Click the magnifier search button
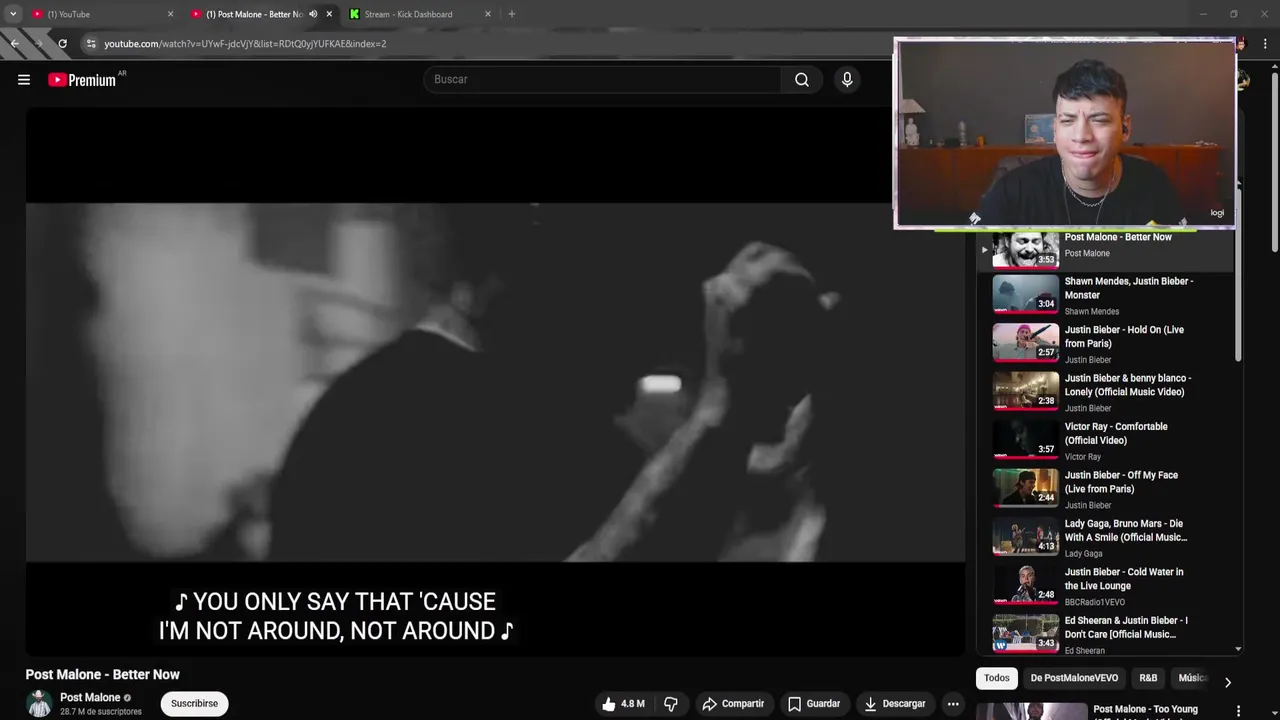 [x=802, y=80]
